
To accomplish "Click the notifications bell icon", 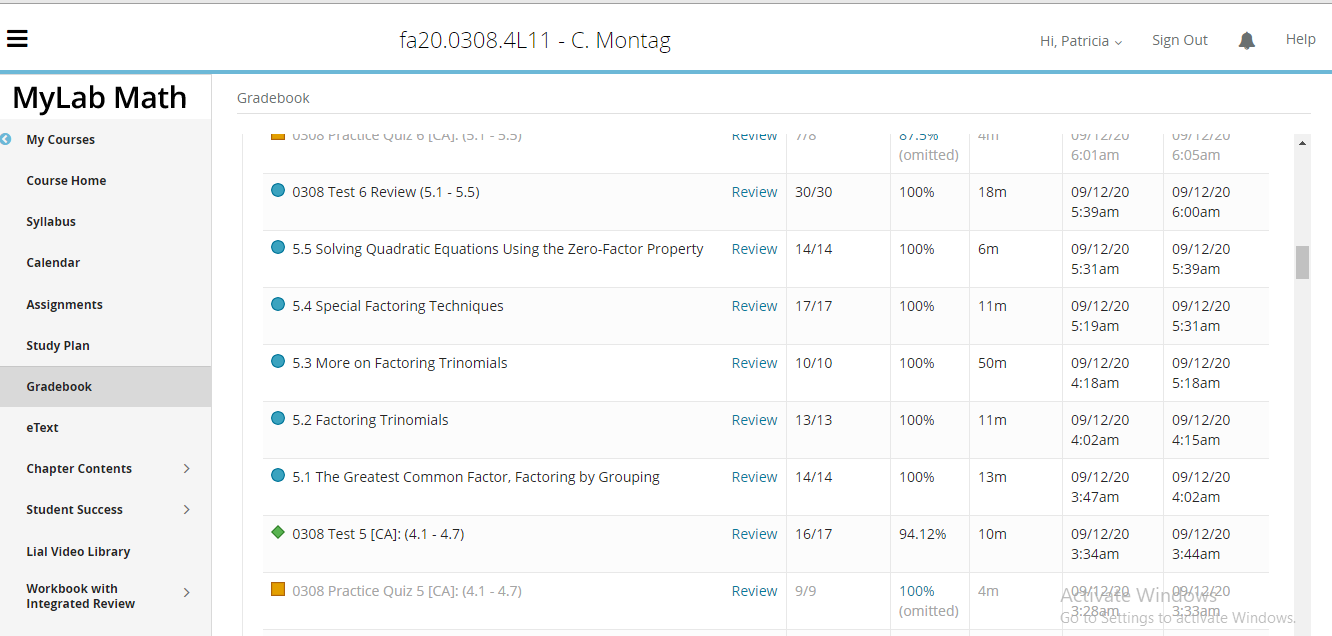I will click(1246, 41).
